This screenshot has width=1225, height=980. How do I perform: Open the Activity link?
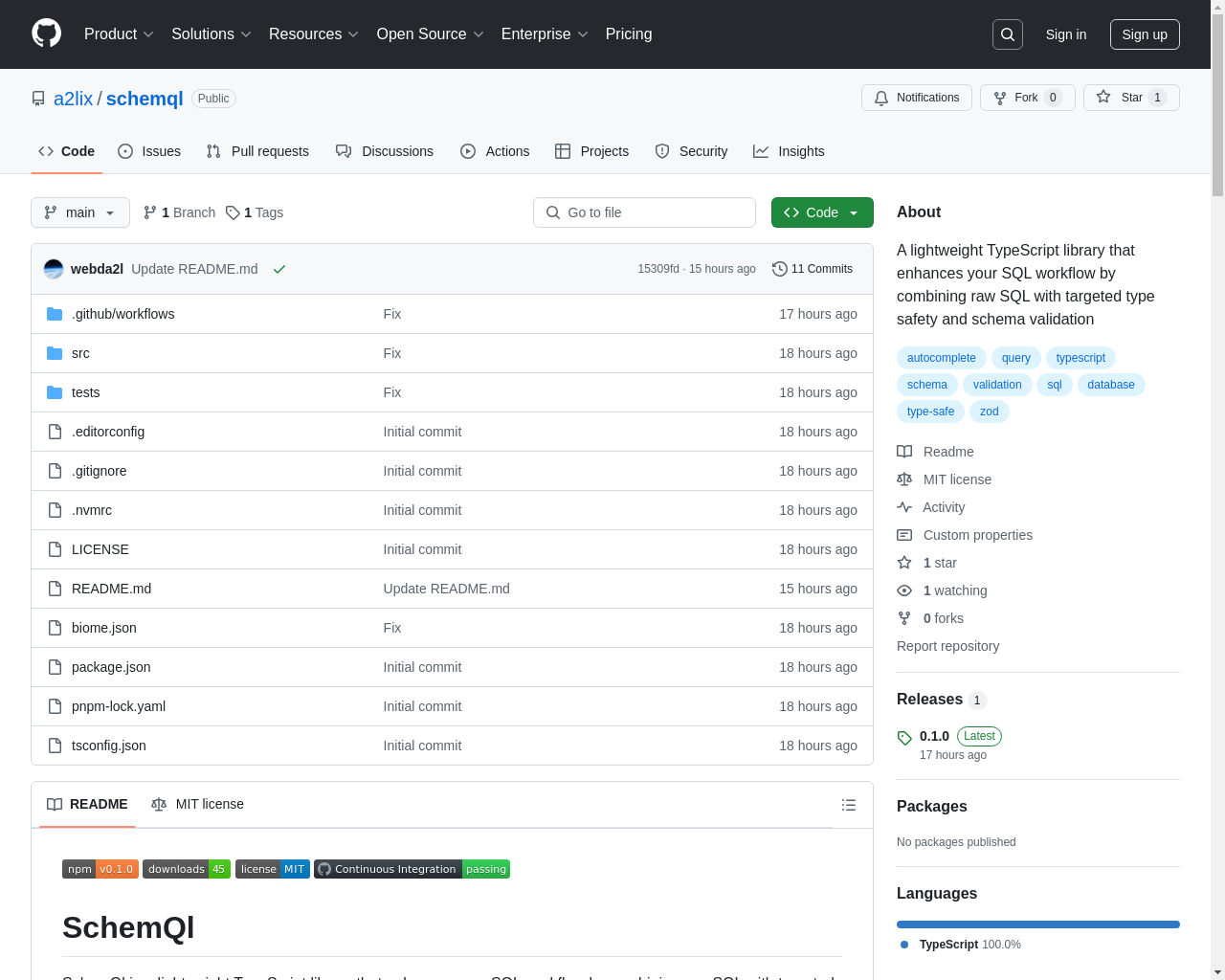point(930,507)
